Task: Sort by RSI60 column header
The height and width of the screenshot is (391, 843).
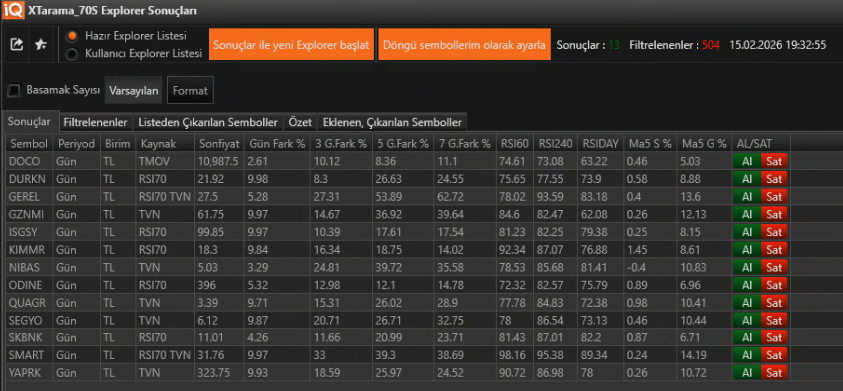Action: tap(516, 144)
